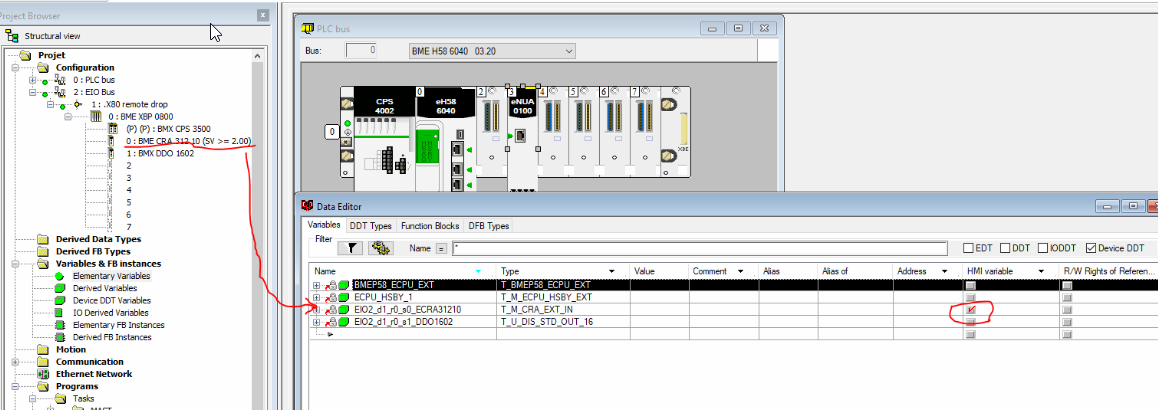Toggle the DDT filter checkbox
Viewport: 1158px width, 410px height.
1004,248
